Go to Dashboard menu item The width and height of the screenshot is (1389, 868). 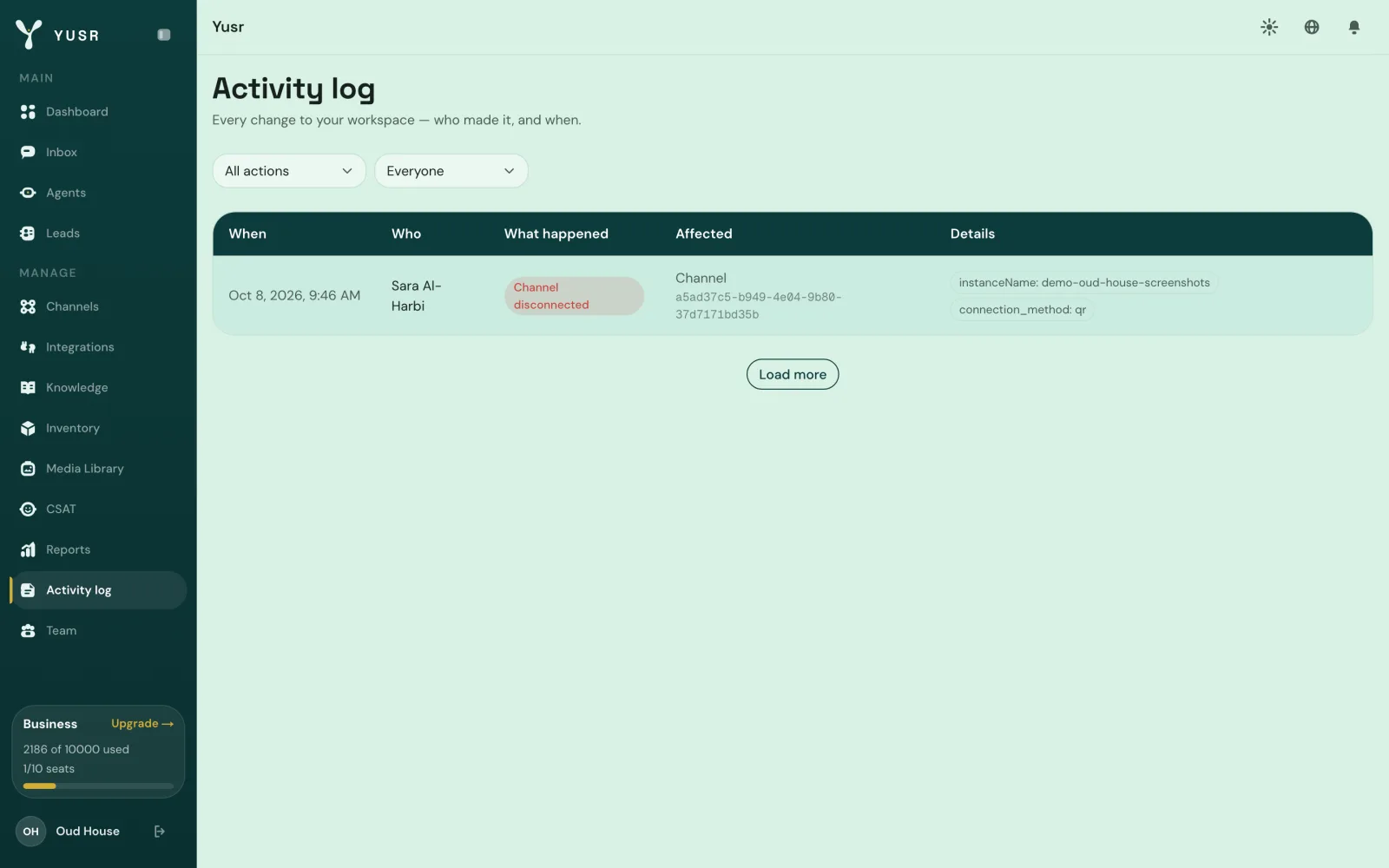pyautogui.click(x=98, y=112)
